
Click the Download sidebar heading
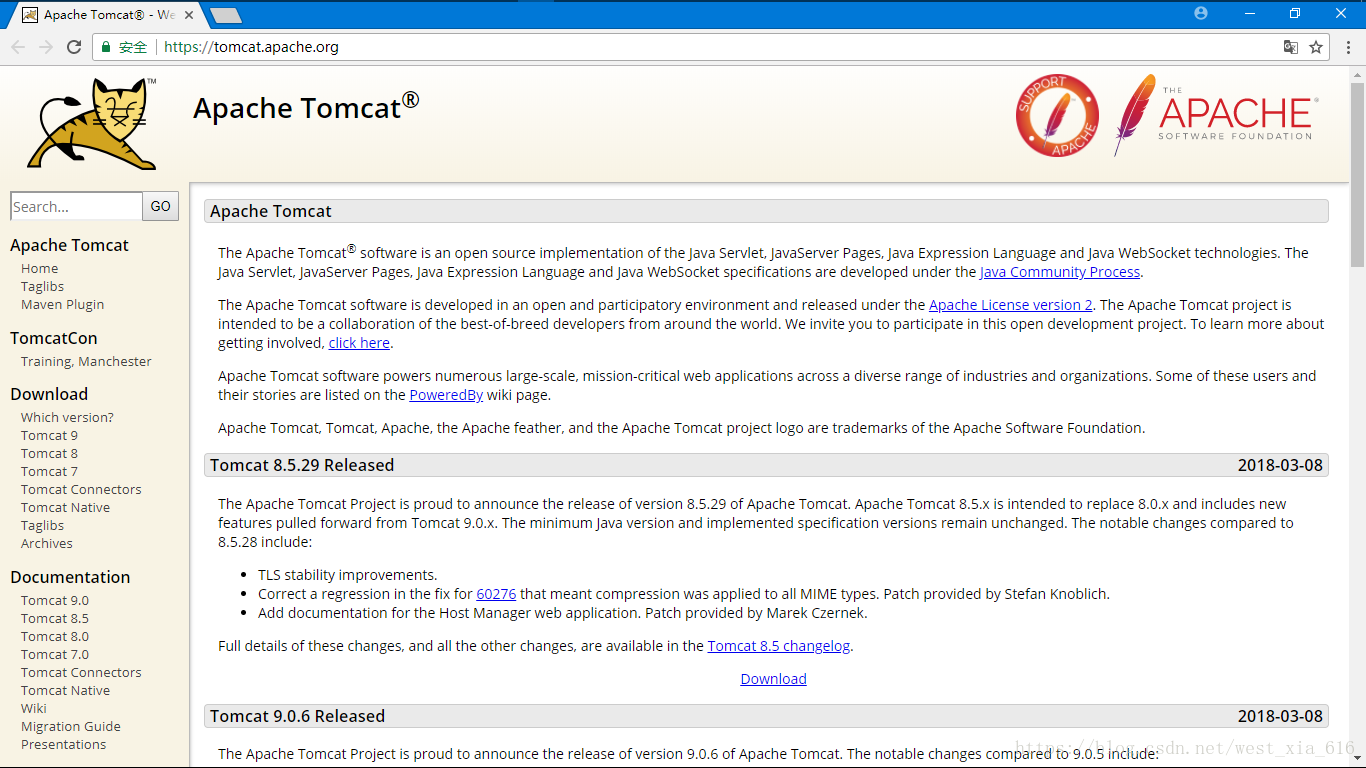[49, 394]
